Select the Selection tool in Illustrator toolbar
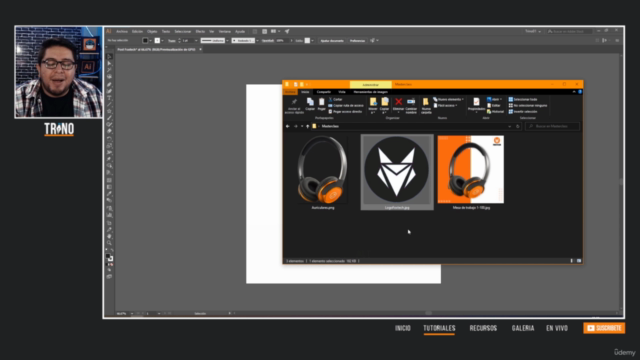 (109, 57)
